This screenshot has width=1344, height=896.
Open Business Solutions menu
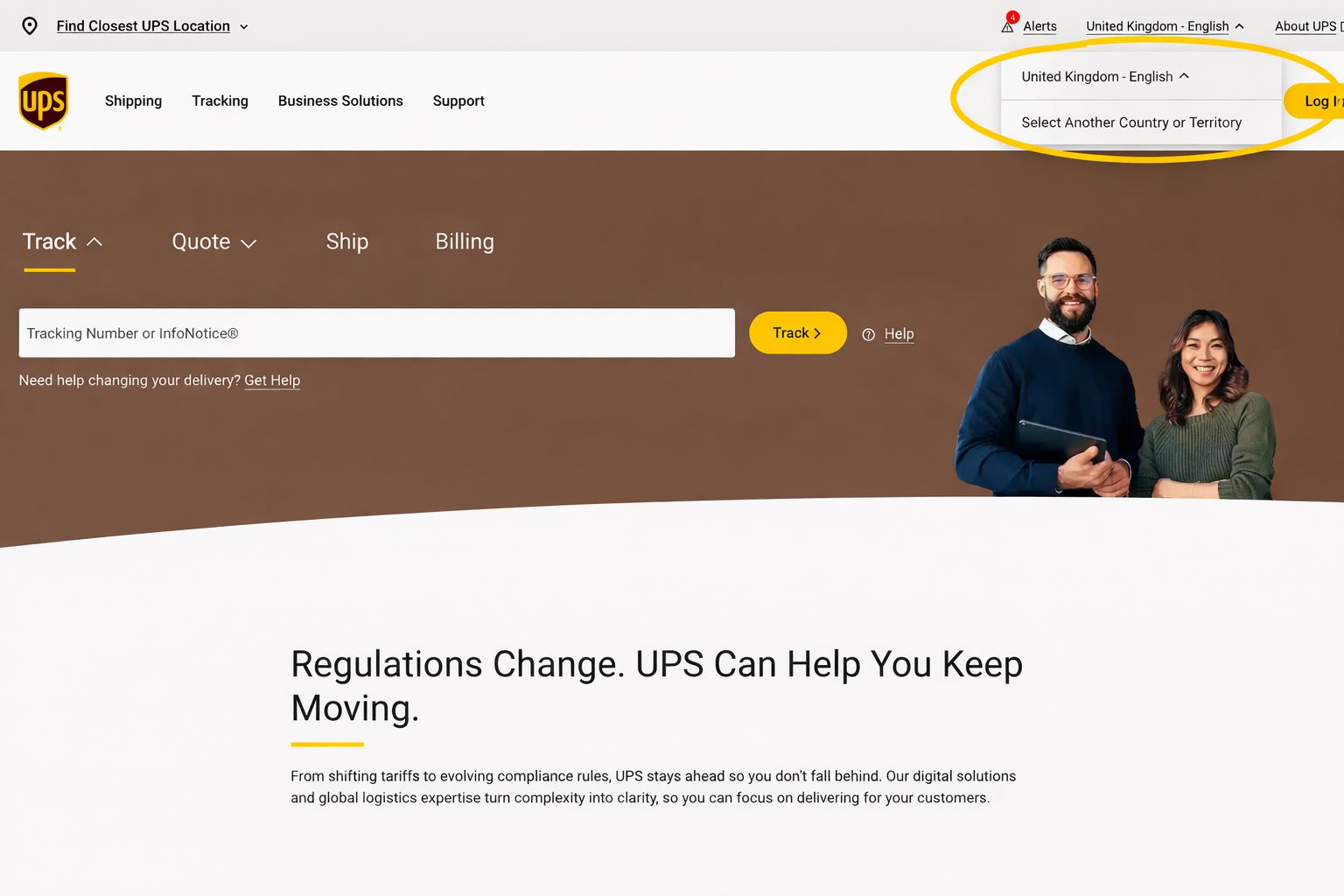(x=340, y=101)
